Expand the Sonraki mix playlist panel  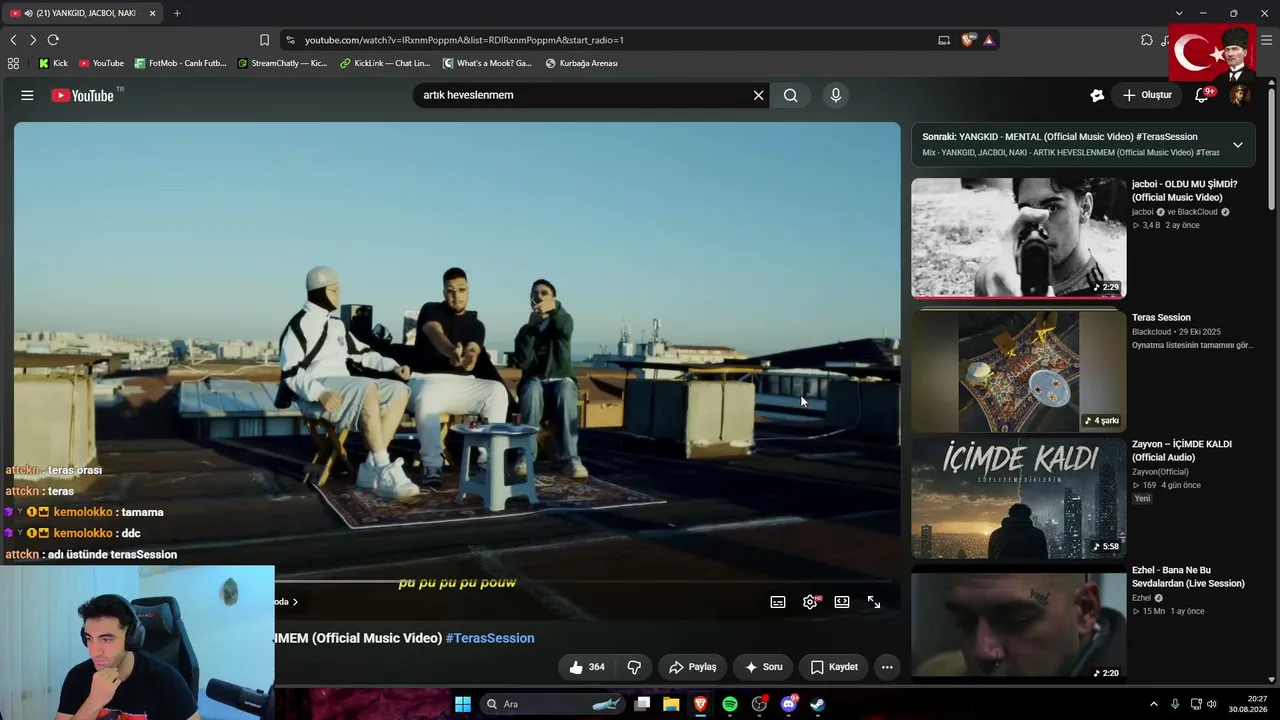pos(1237,145)
